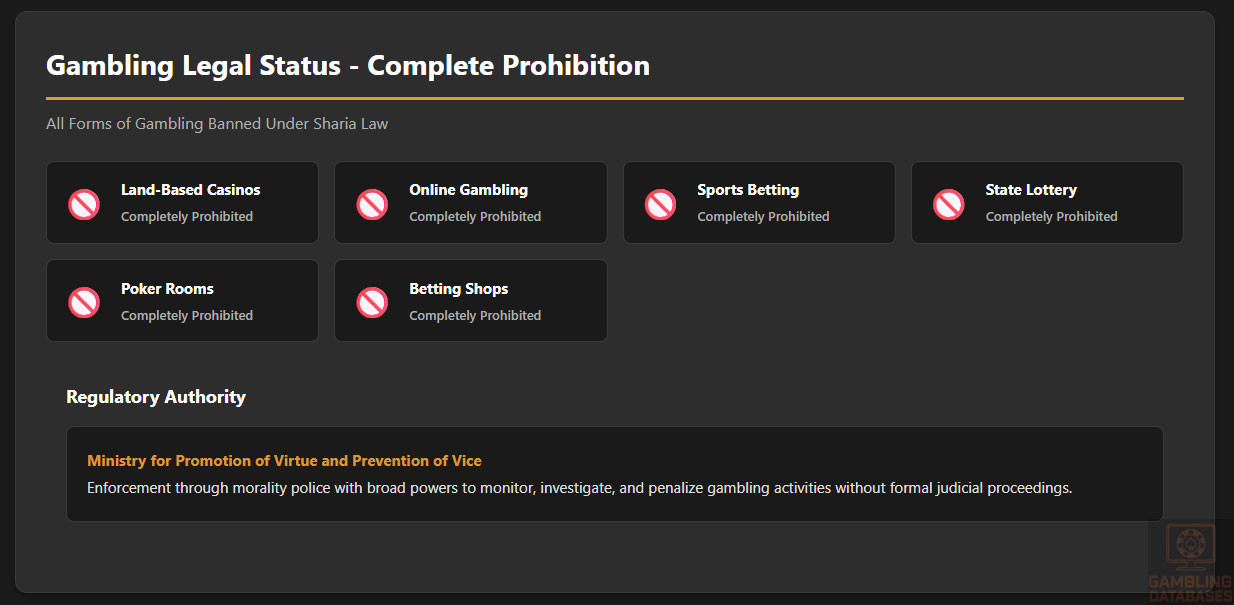Click the Regulatory Authority section heading
The height and width of the screenshot is (605, 1234).
tap(155, 397)
